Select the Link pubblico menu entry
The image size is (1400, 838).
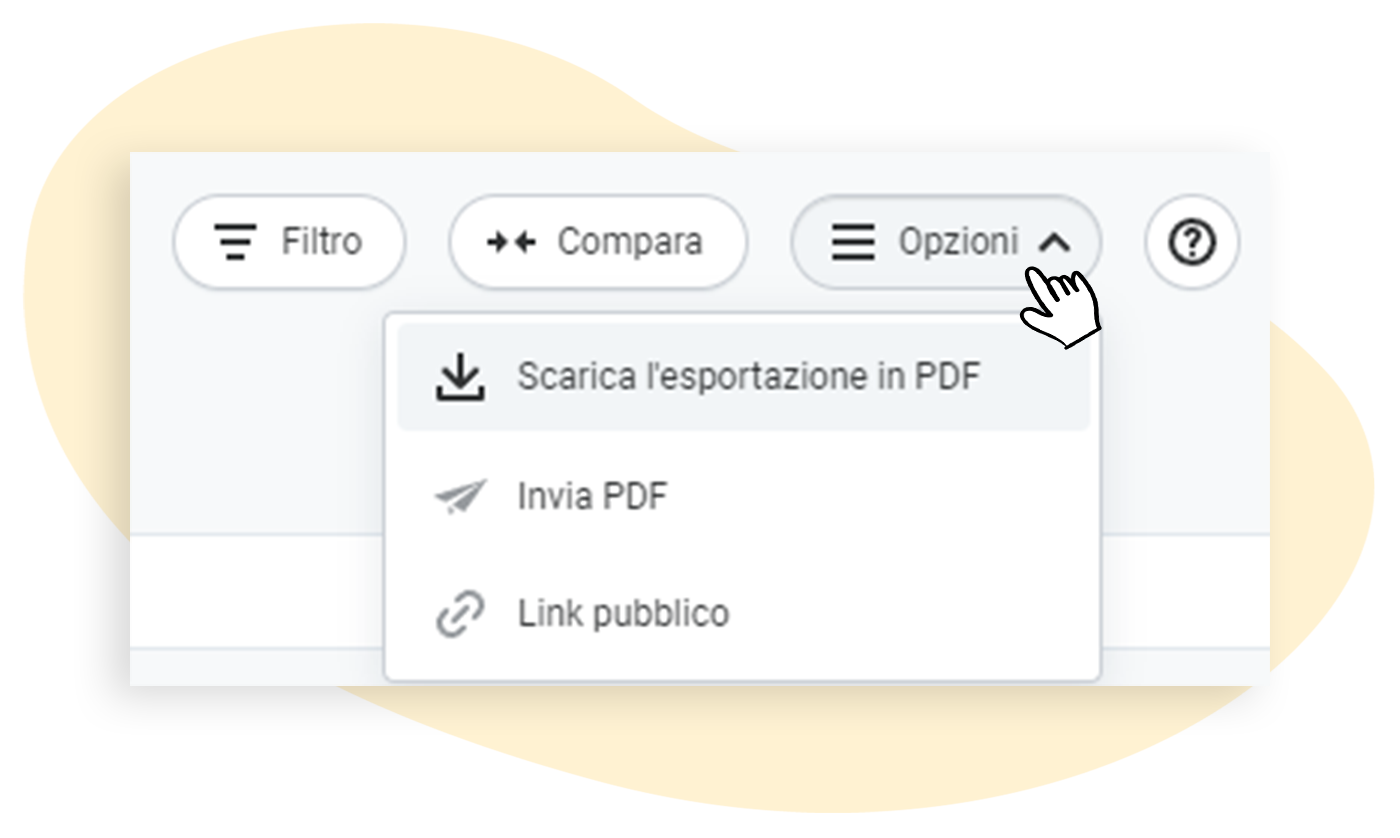click(x=623, y=614)
